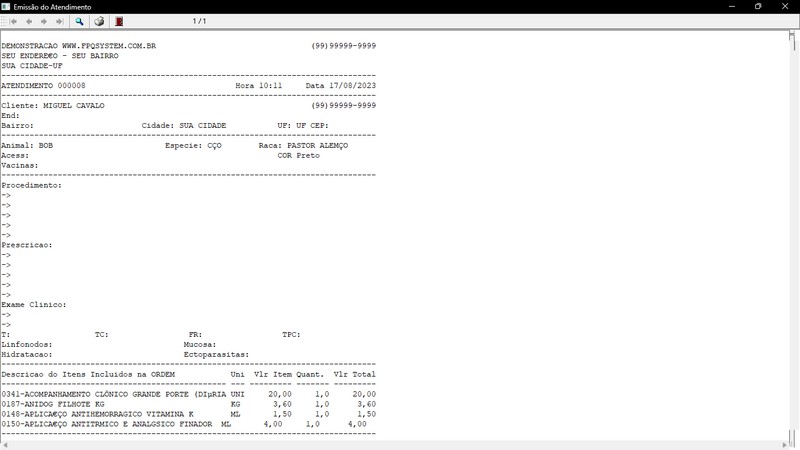This screenshot has width=800, height=450.
Task: Restore down the preview window
Action: 758,7
